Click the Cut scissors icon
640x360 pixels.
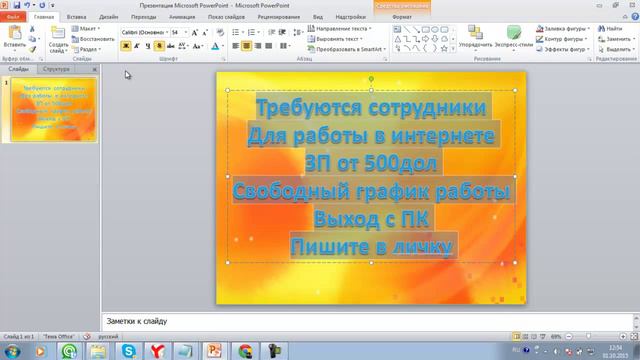(32, 29)
